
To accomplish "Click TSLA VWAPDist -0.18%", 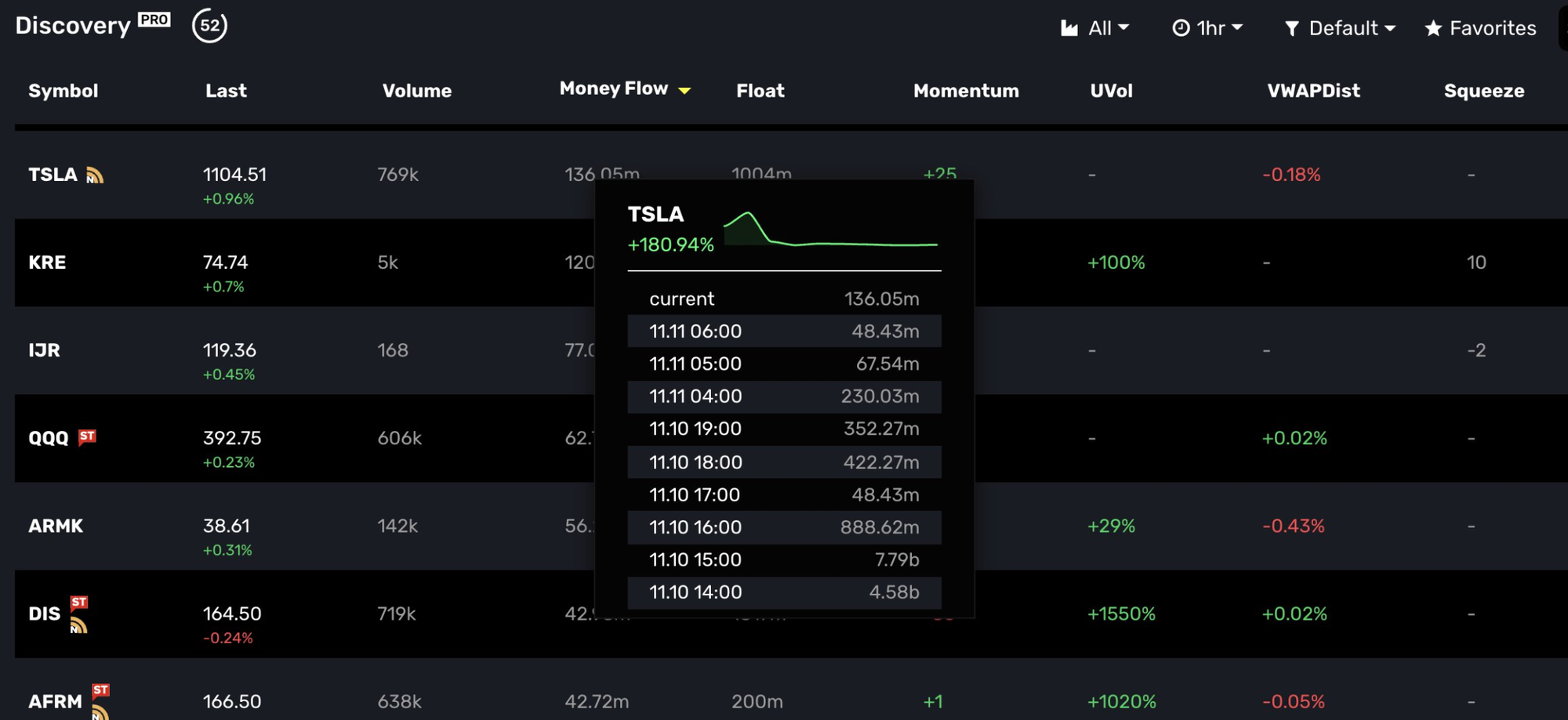I will tap(1291, 174).
